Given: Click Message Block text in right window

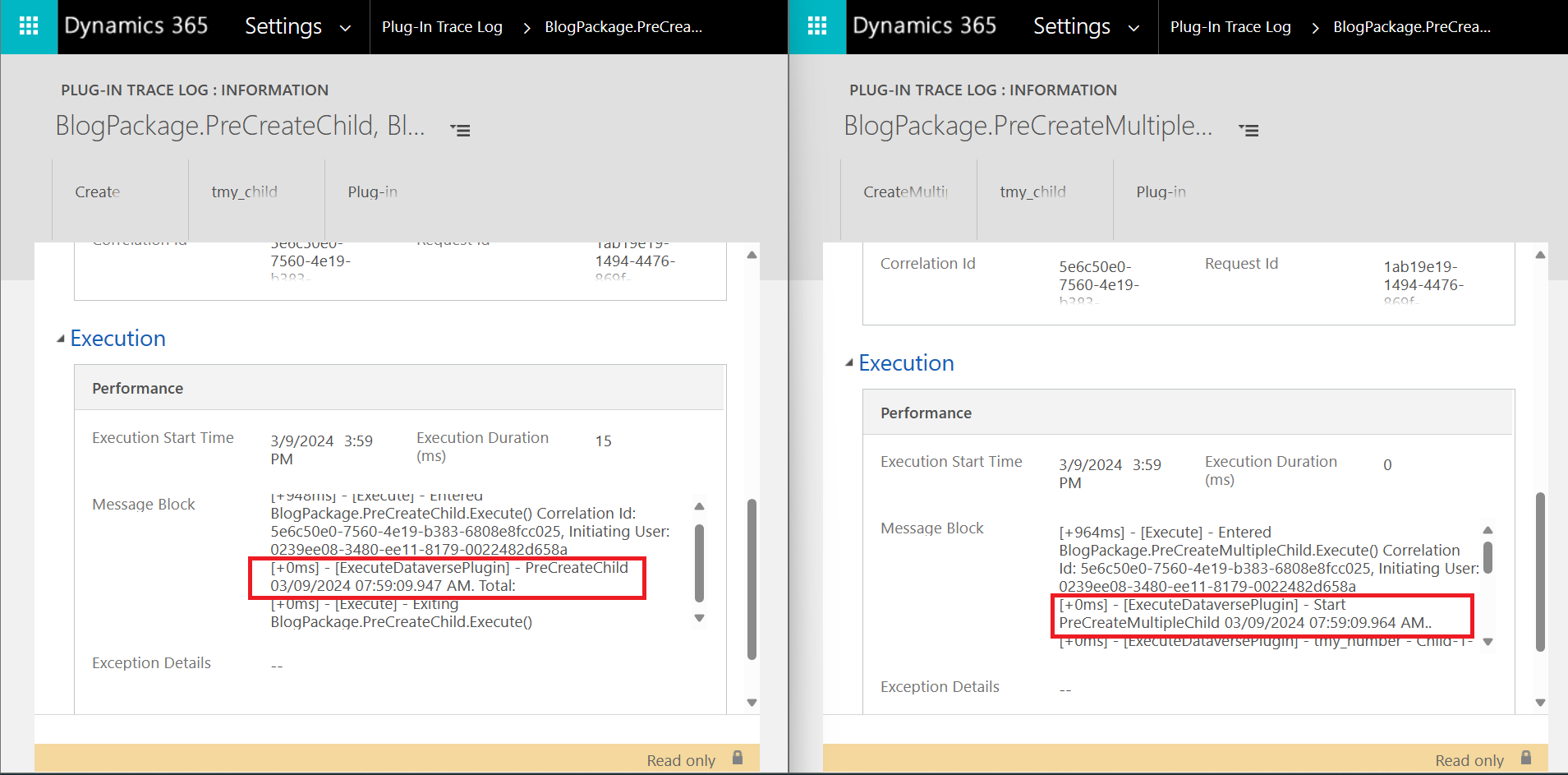Looking at the screenshot, I should [x=1269, y=586].
